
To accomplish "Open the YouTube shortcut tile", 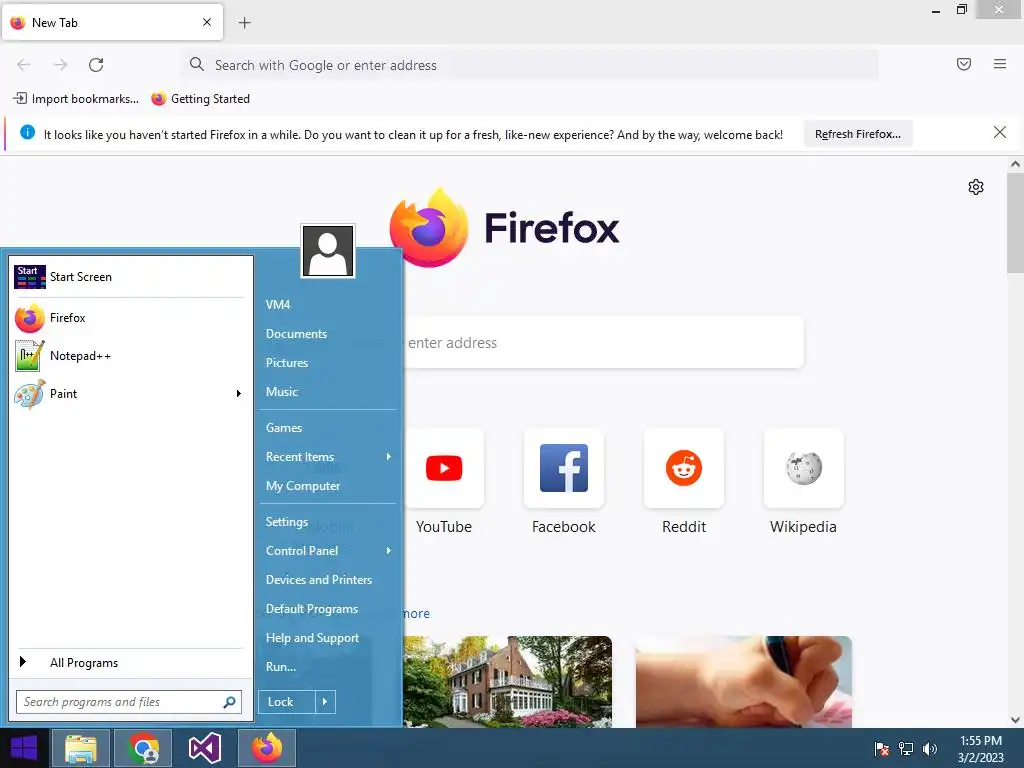I will tap(444, 468).
